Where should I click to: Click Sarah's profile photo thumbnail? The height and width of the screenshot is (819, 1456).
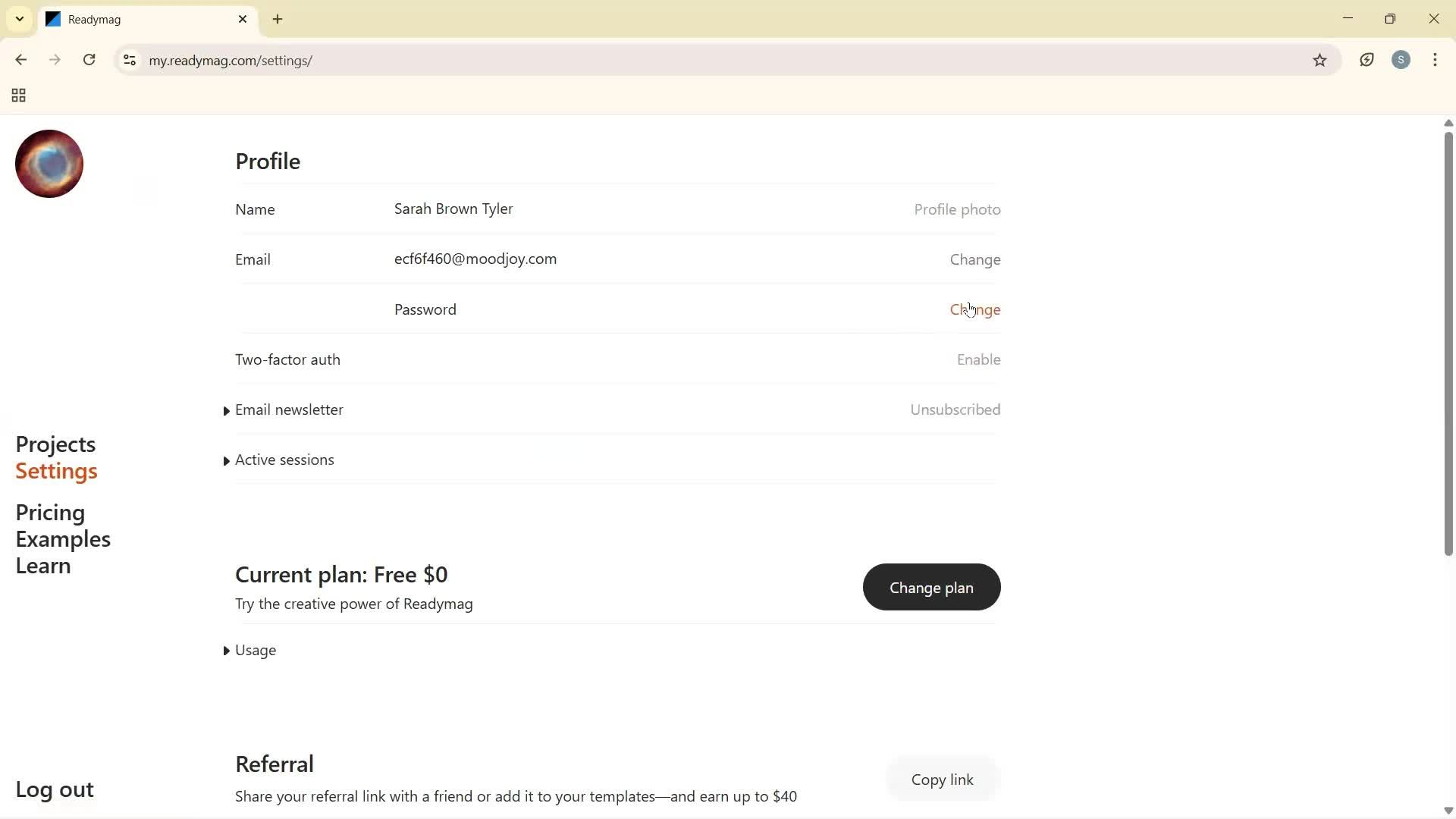[49, 163]
